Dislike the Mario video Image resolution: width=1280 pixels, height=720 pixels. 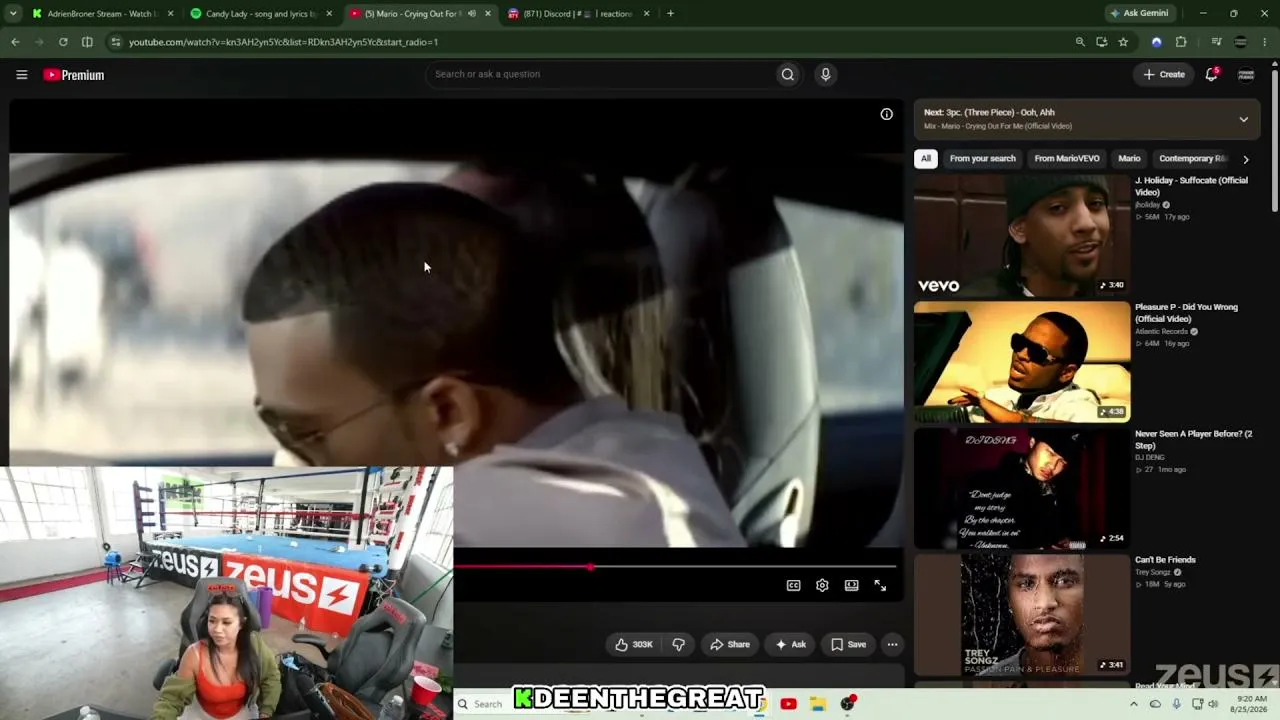click(678, 644)
